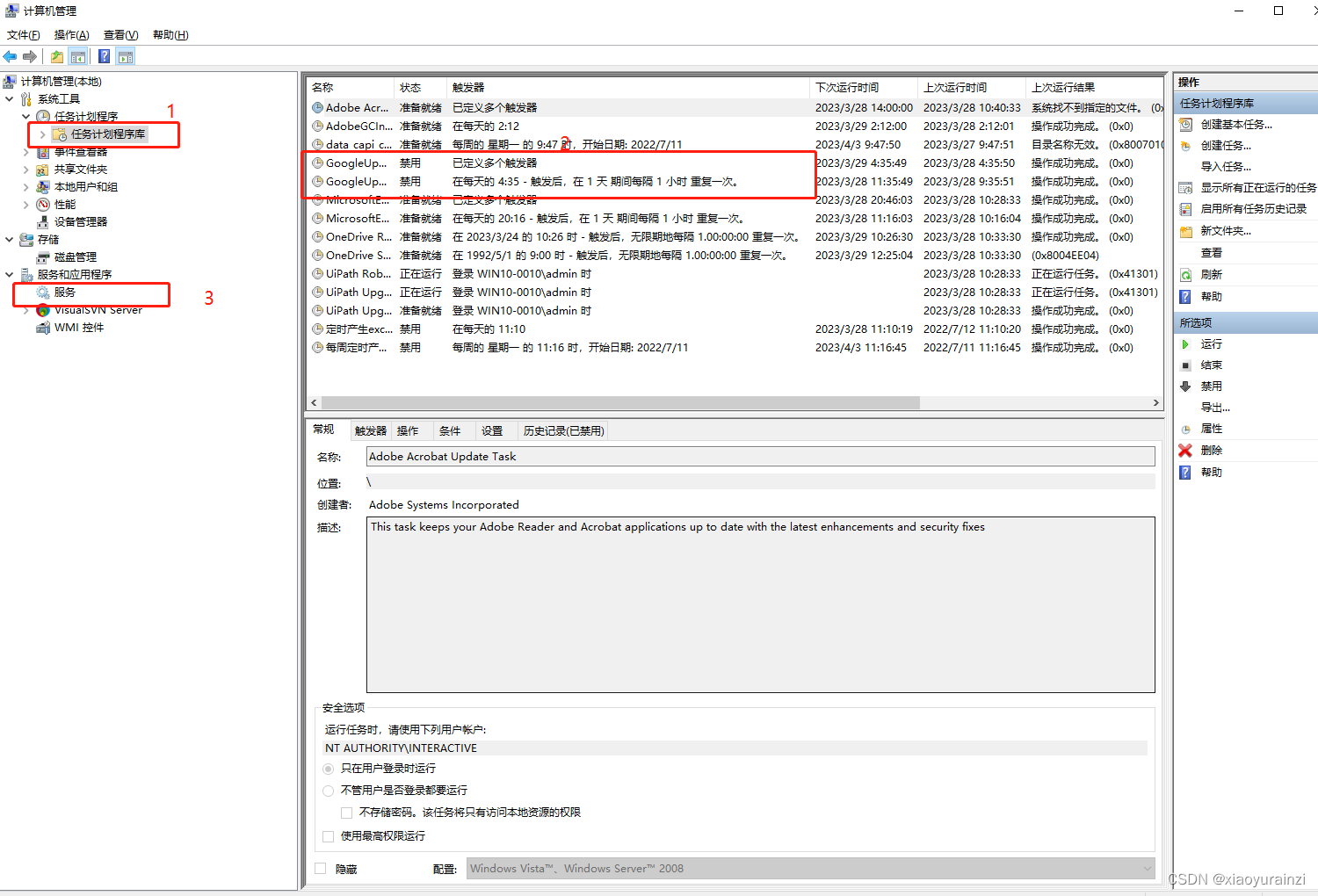Viewport: 1318px width, 896px height.
Task: Click 导入任务... in actions pane
Action: [1226, 167]
